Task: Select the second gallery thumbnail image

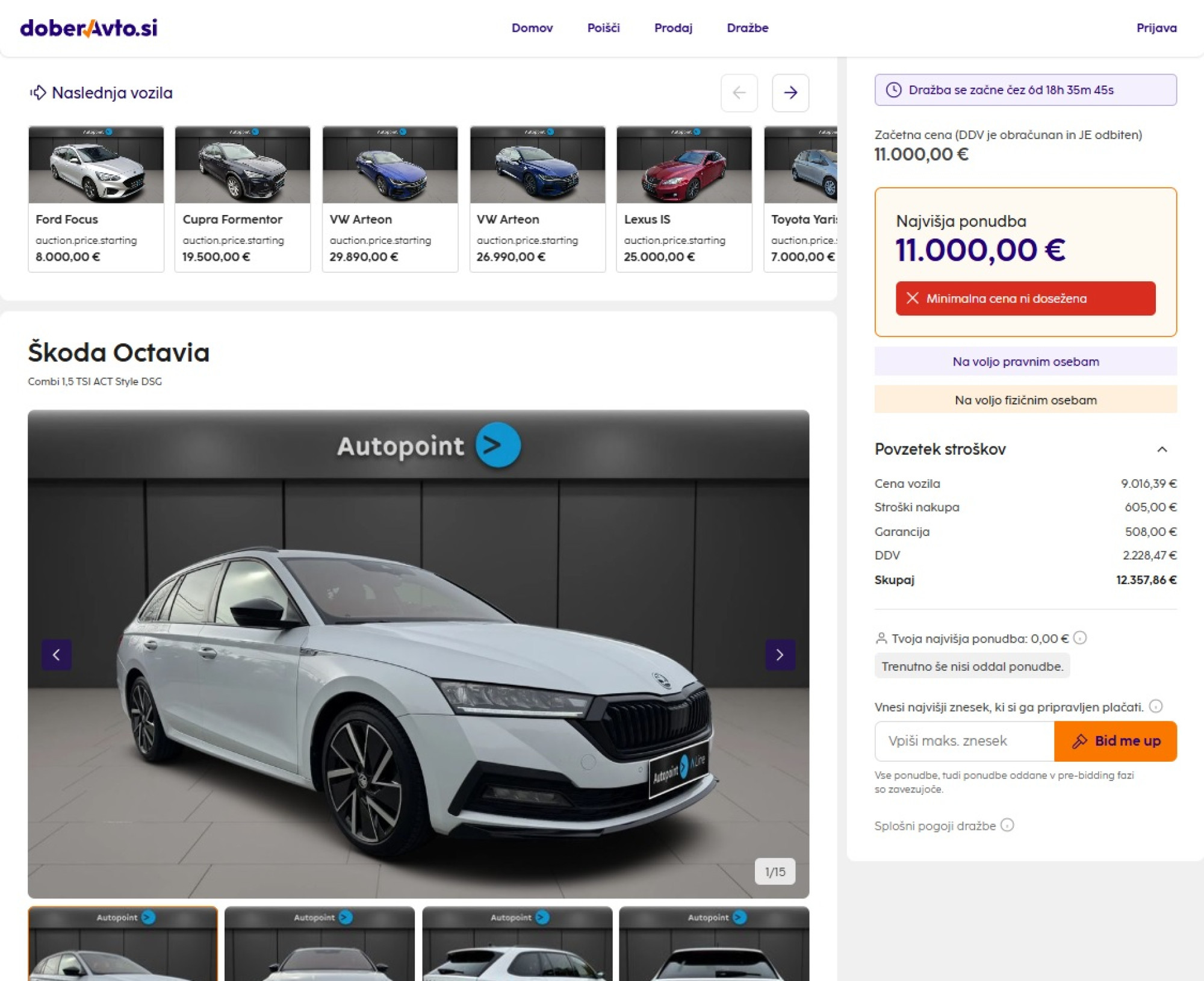Action: pyautogui.click(x=320, y=944)
